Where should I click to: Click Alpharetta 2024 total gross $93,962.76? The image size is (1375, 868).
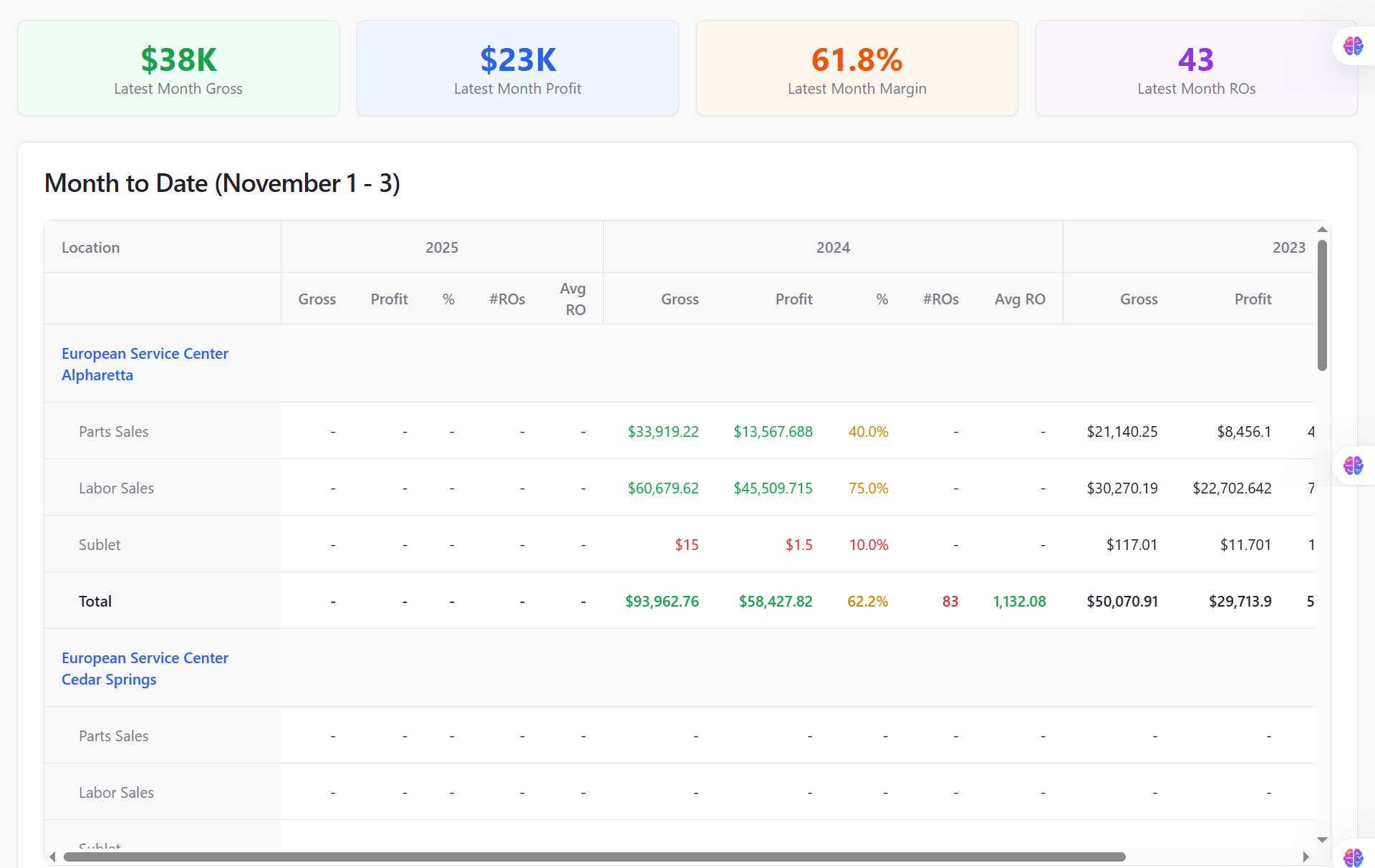(662, 601)
